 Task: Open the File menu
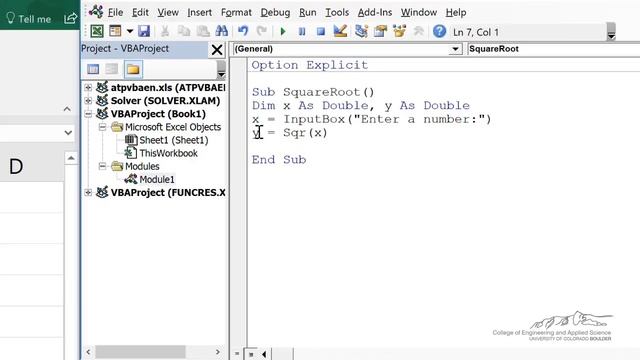115,13
